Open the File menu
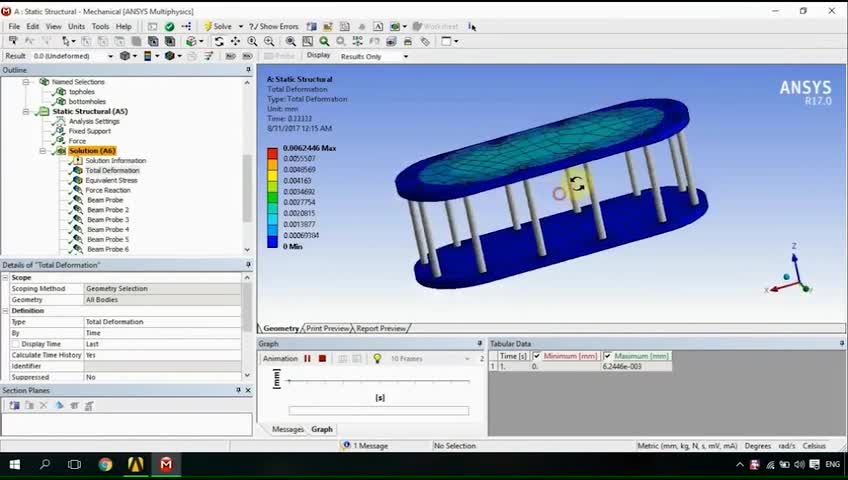848x480 pixels. pyautogui.click(x=14, y=26)
